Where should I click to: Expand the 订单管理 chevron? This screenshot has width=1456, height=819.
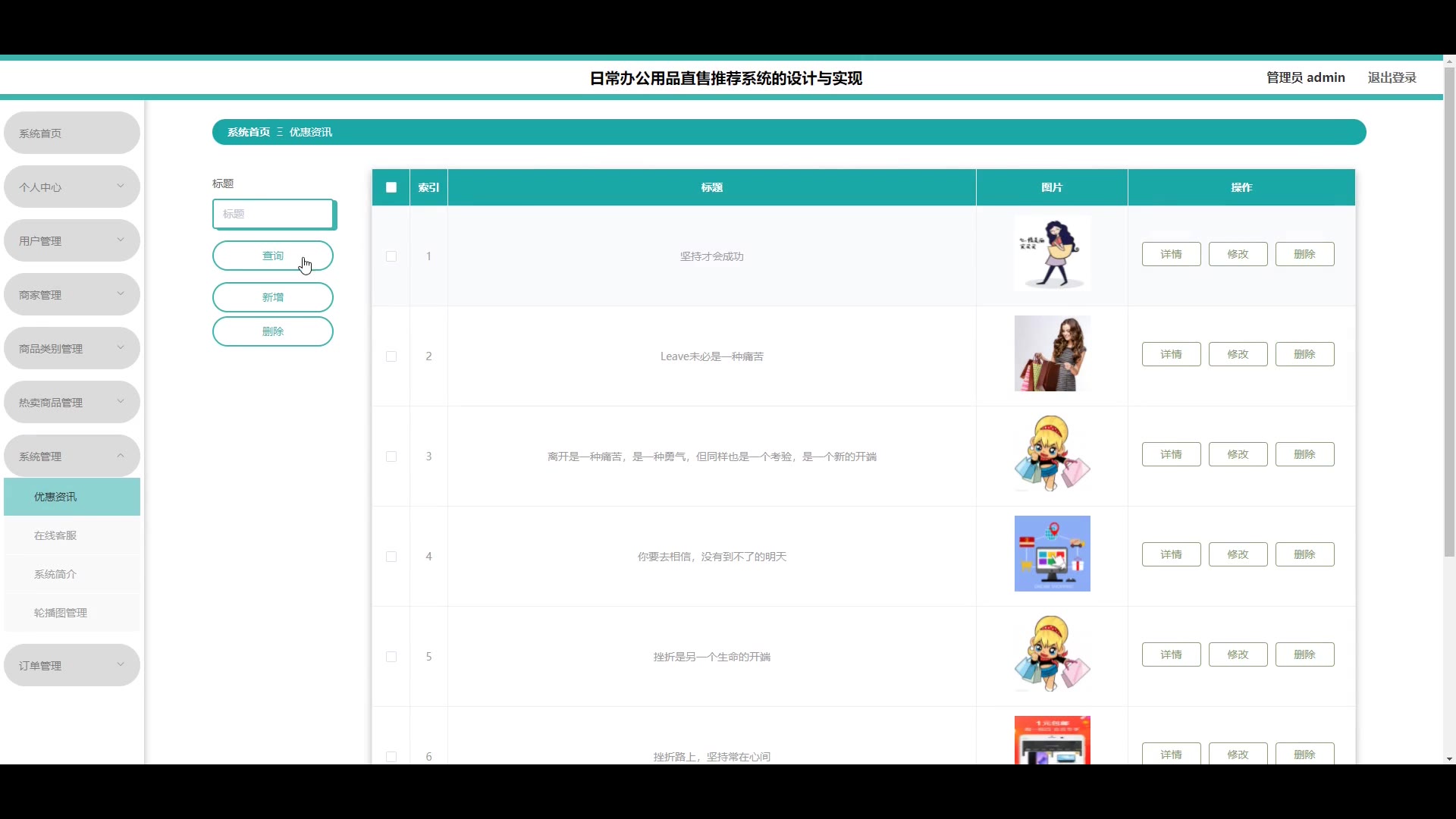click(x=121, y=664)
